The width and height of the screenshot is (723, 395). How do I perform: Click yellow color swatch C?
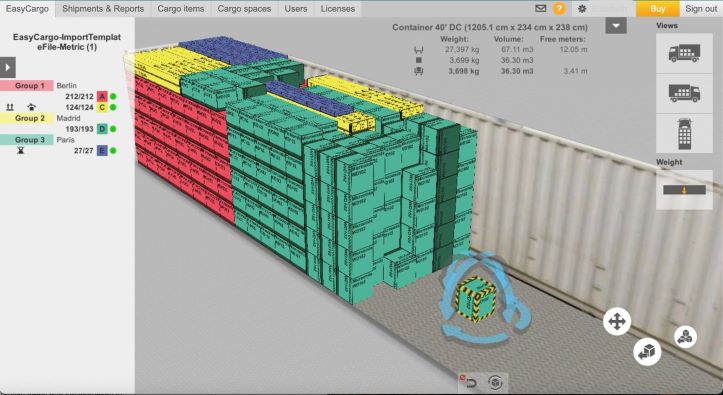tap(102, 107)
